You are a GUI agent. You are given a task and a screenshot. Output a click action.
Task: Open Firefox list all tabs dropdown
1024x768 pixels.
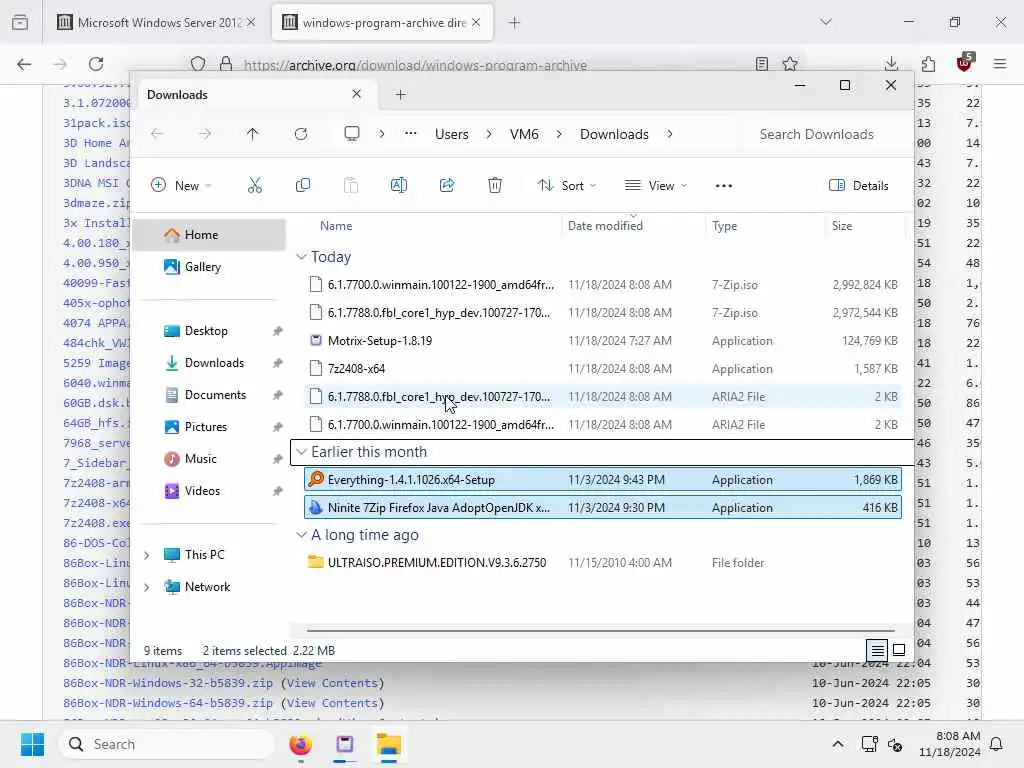[826, 22]
